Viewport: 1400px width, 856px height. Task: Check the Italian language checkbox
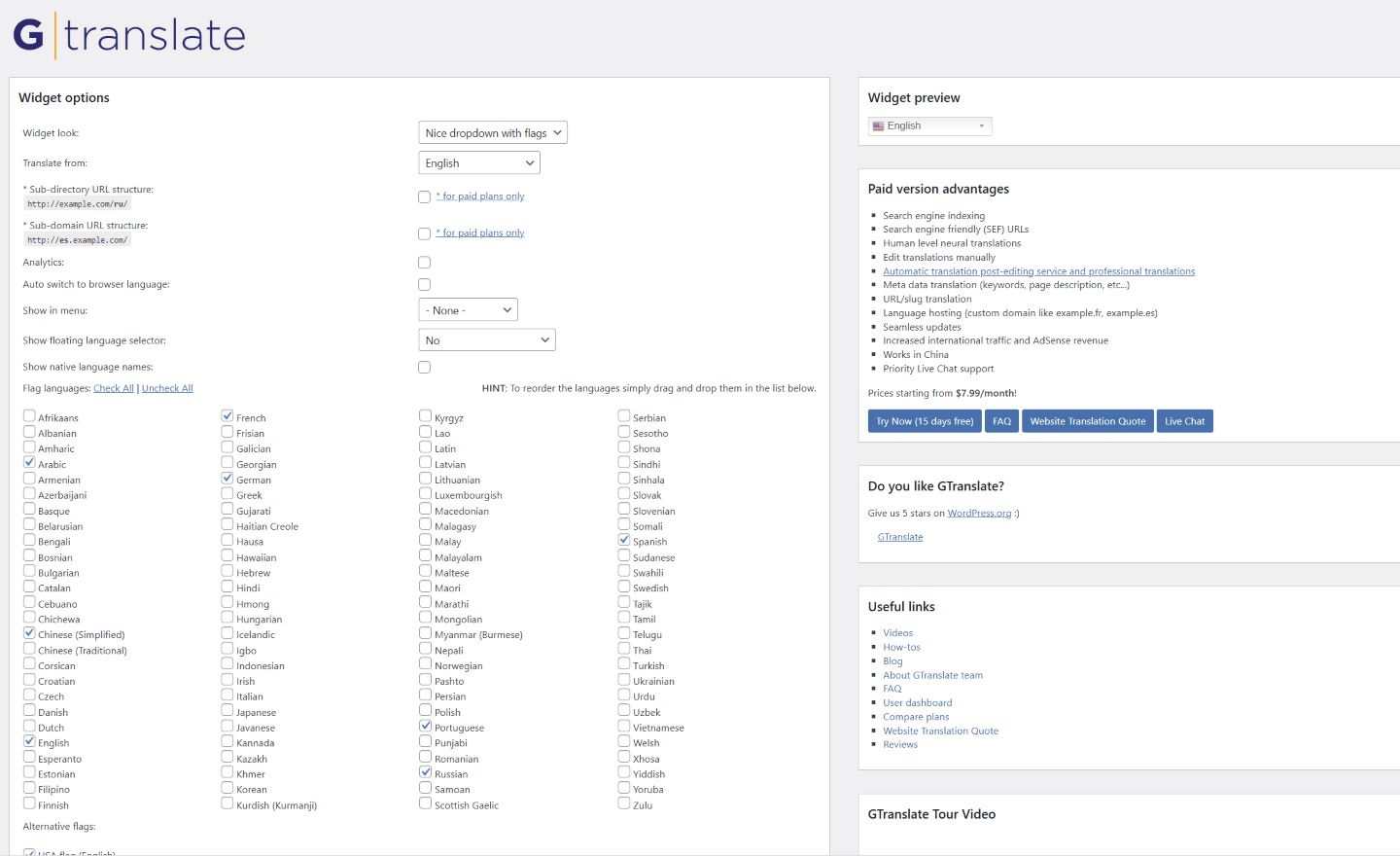pyautogui.click(x=227, y=695)
